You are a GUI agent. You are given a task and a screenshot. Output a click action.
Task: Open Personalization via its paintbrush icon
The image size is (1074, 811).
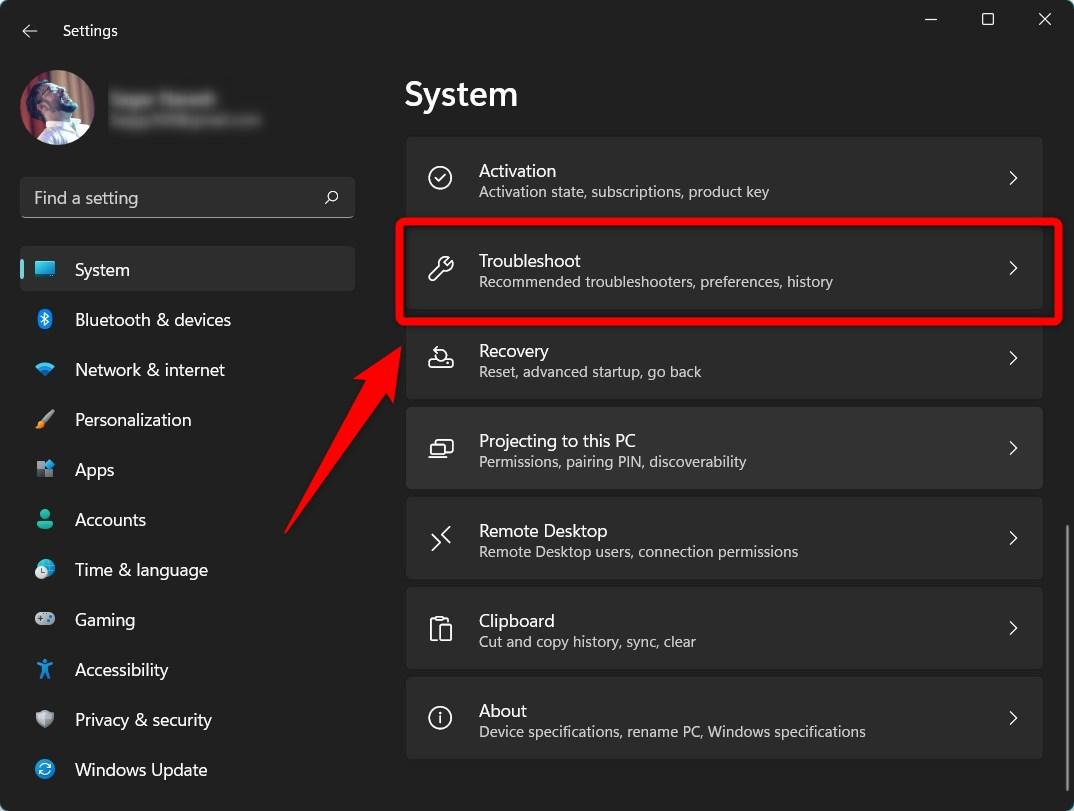tap(45, 419)
